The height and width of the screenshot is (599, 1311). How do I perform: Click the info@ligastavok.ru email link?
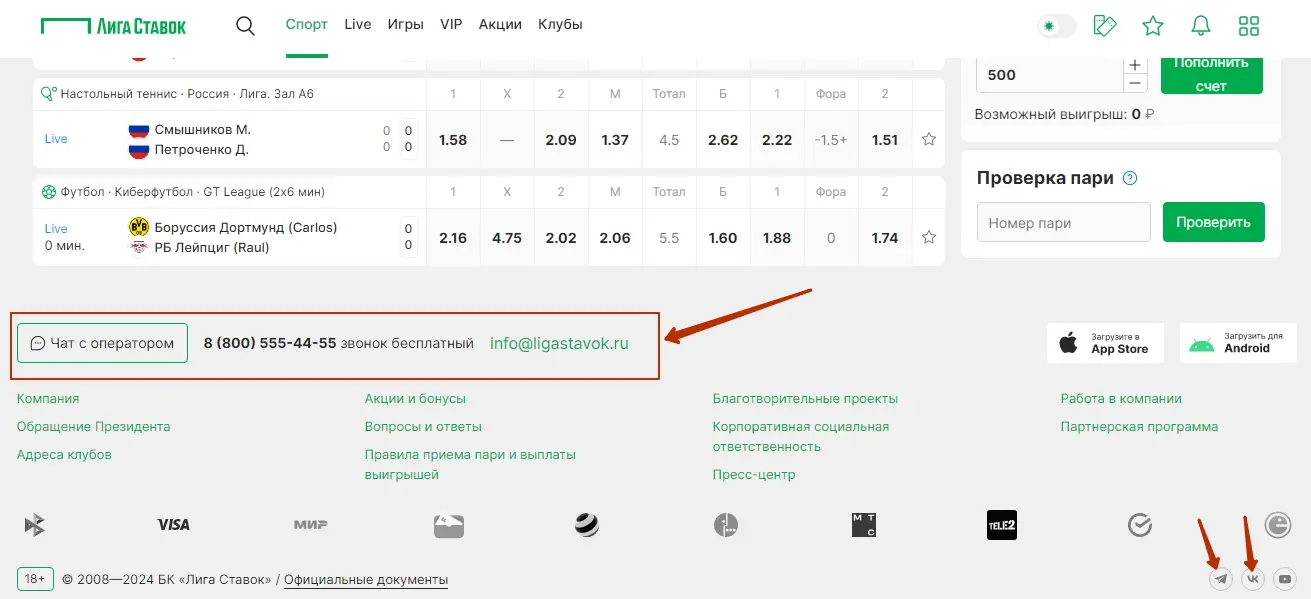pyautogui.click(x=559, y=343)
